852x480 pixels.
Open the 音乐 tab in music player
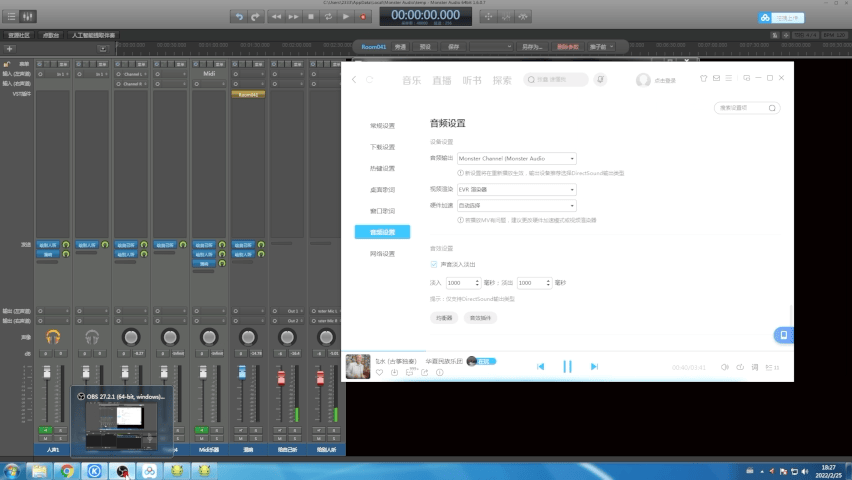(411, 80)
